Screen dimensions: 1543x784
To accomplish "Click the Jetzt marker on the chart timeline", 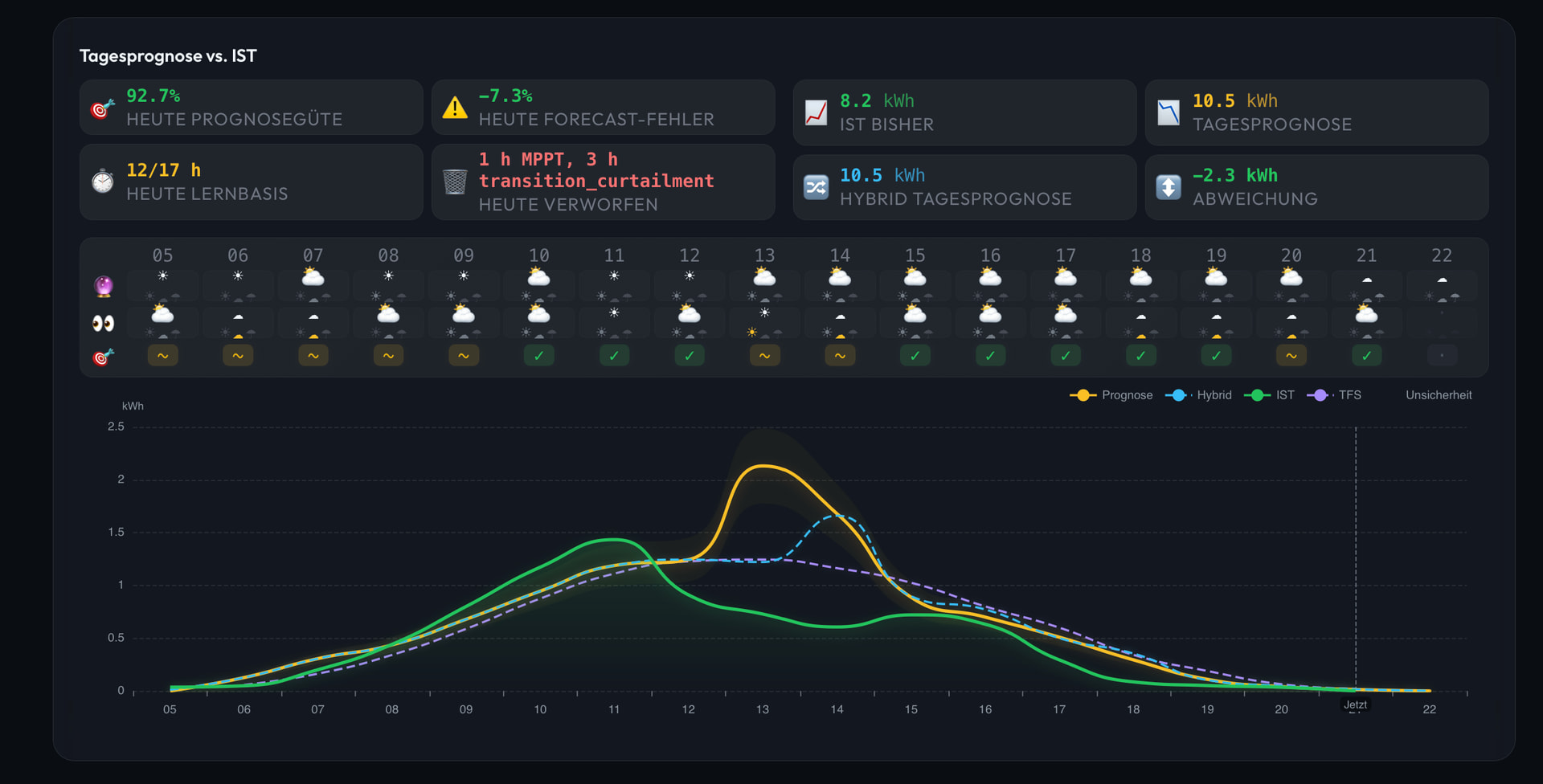I will tap(1356, 704).
